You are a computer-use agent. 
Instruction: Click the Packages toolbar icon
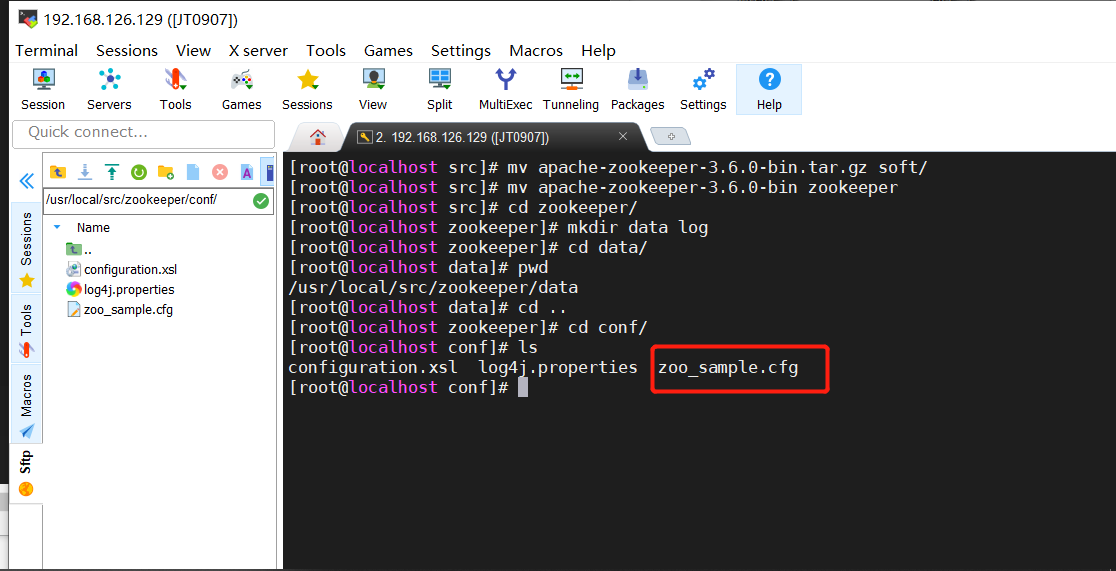pyautogui.click(x=637, y=90)
